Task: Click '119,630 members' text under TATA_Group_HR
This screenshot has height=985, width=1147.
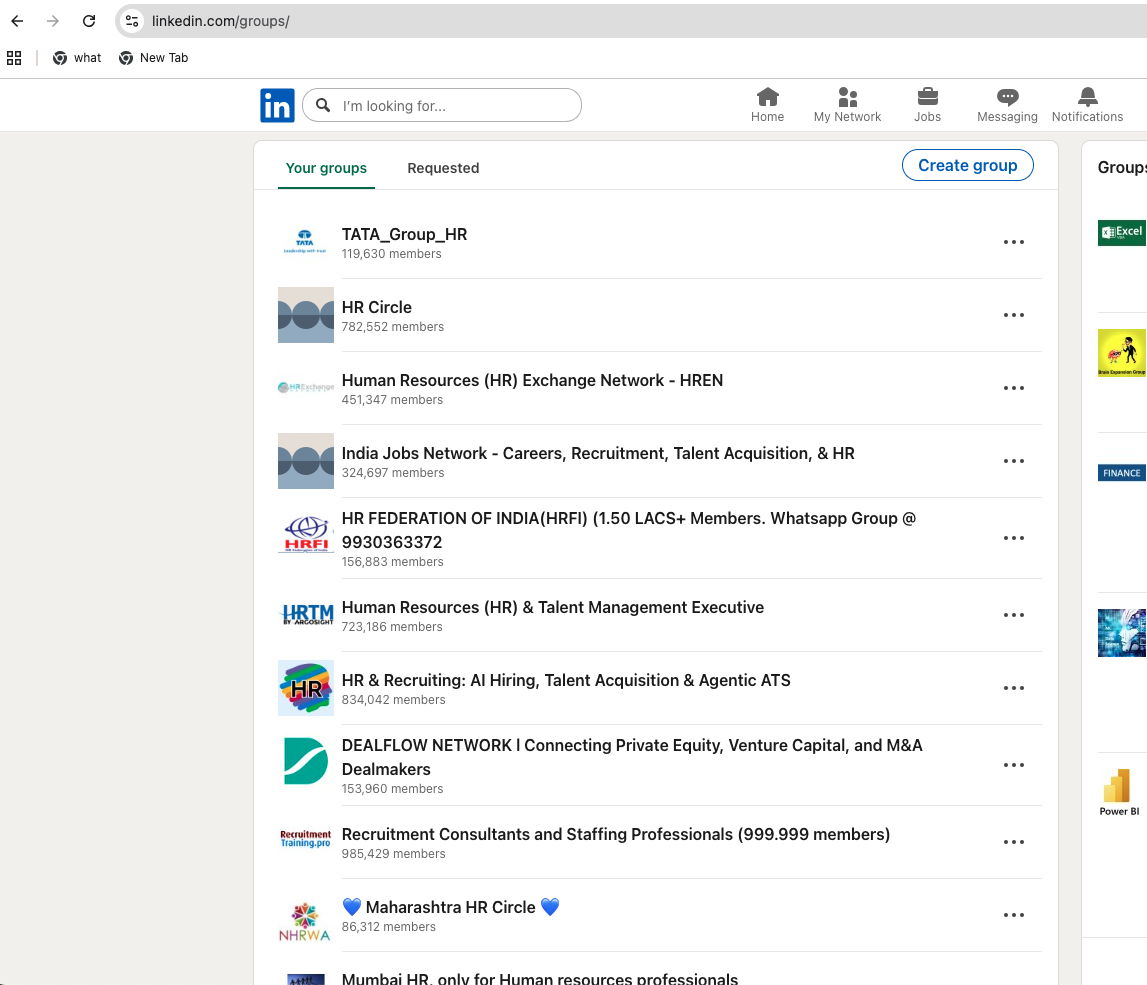Action: point(391,254)
